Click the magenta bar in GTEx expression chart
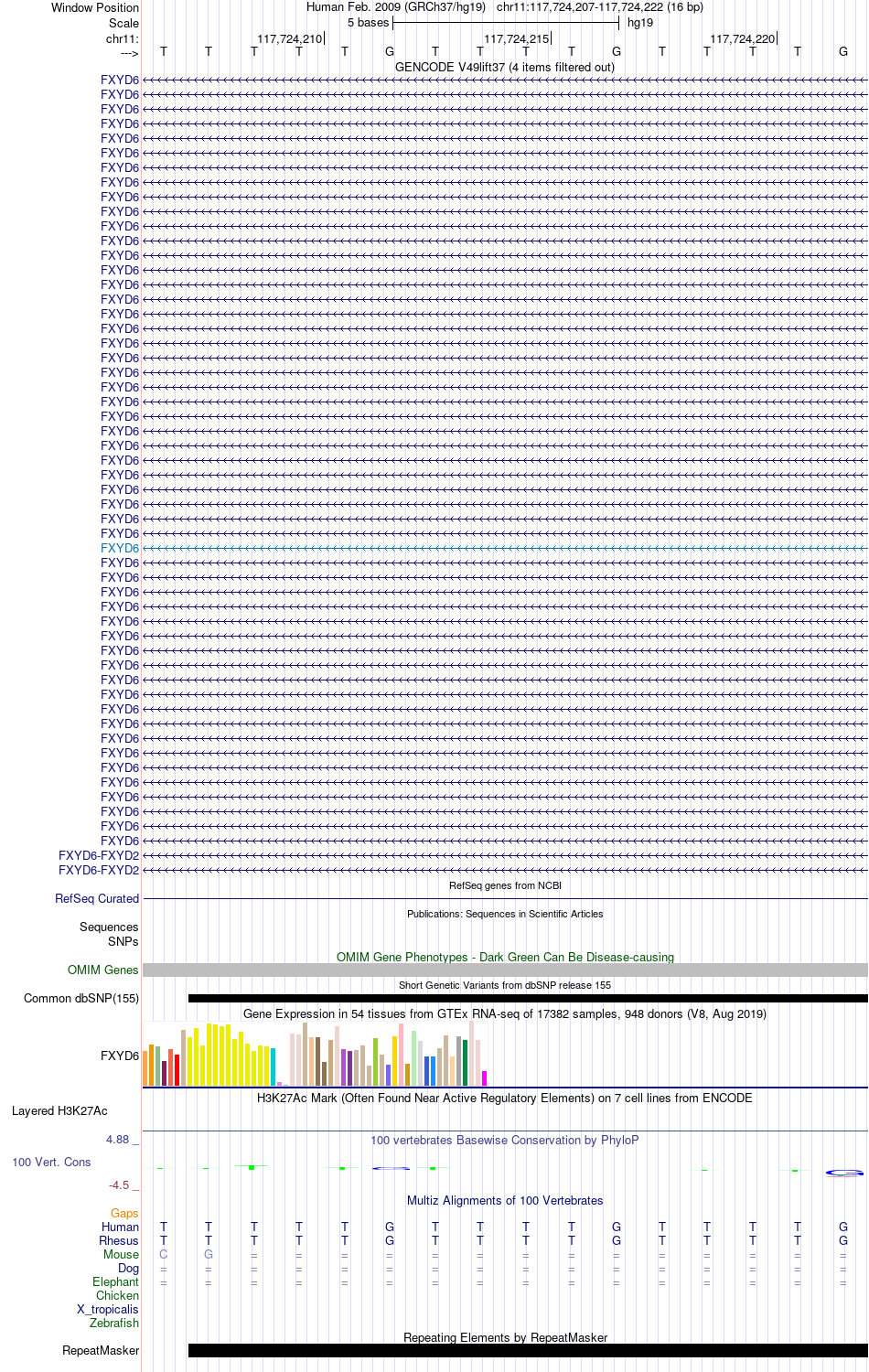The height and width of the screenshot is (1372, 869). coord(485,1078)
